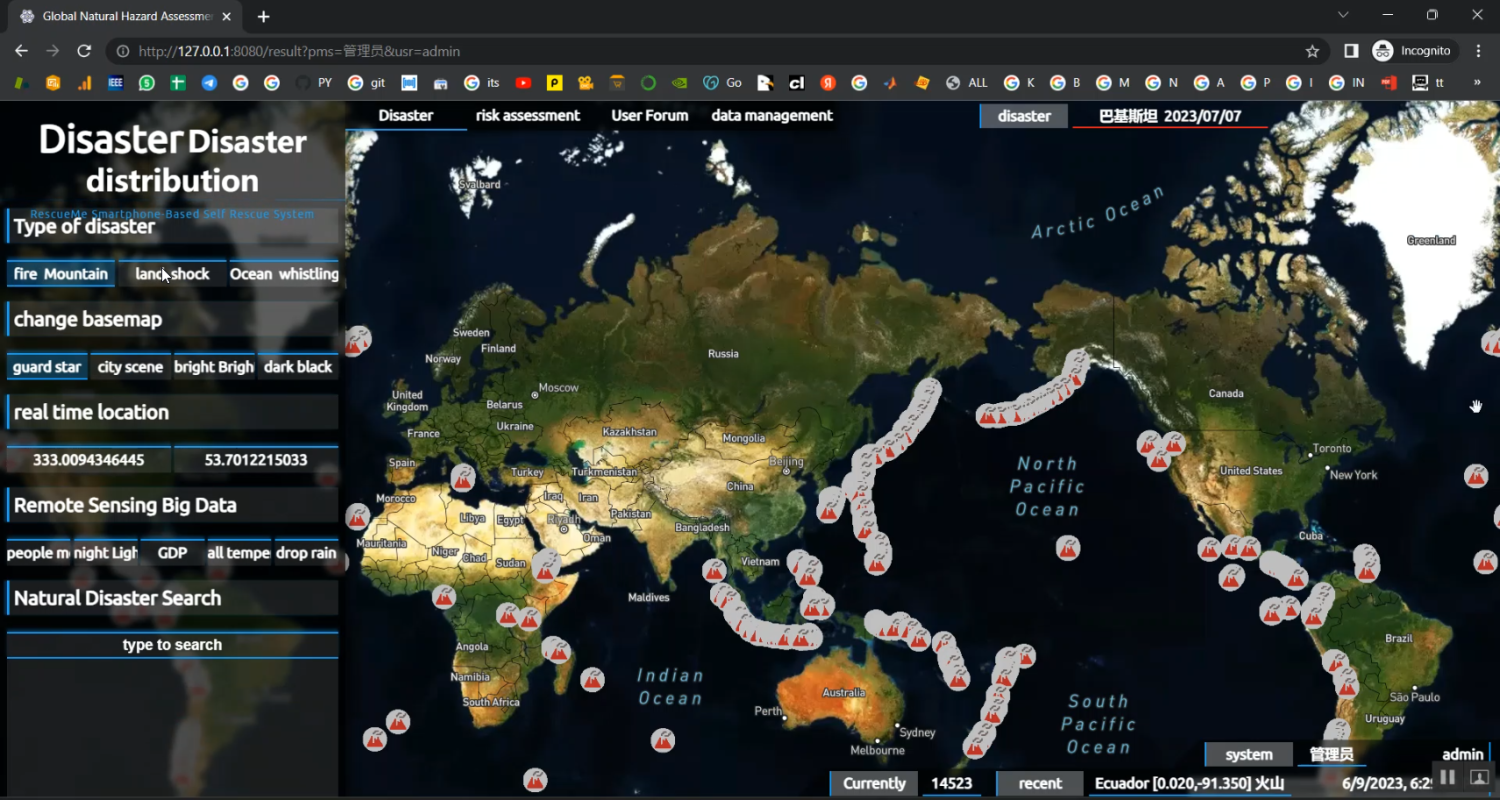Expand the bookmarks overflow chevron
The height and width of the screenshot is (800, 1500).
click(1477, 83)
